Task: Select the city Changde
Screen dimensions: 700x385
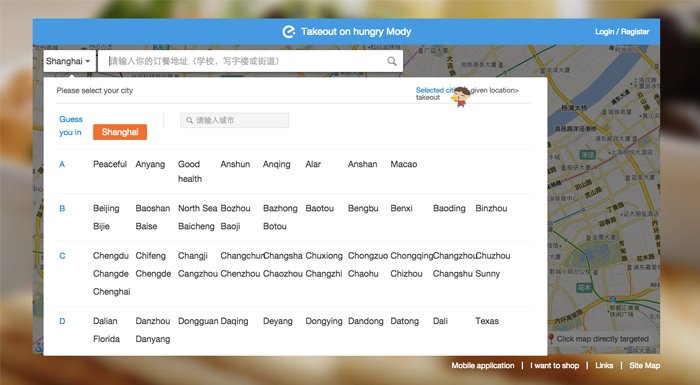Action: coord(111,273)
